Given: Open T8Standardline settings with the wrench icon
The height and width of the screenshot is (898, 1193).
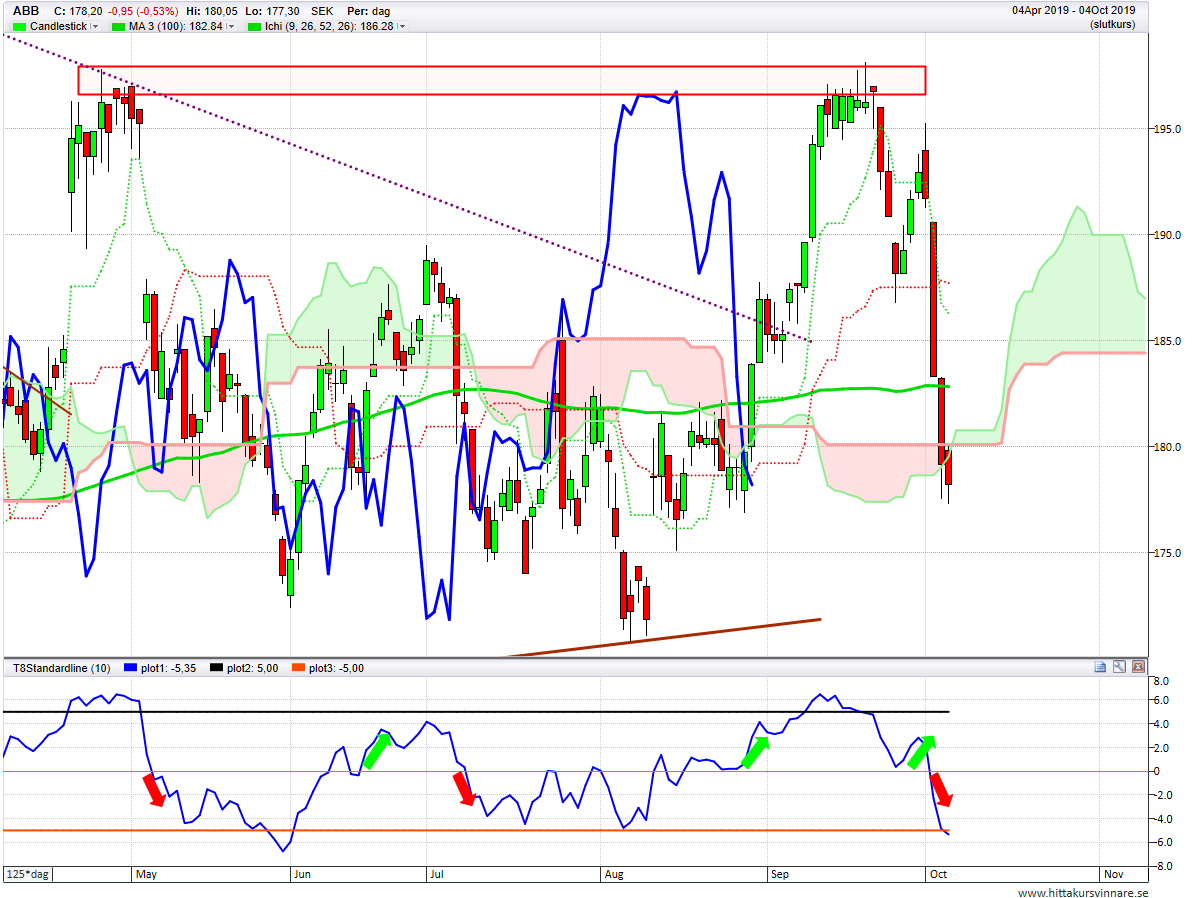Looking at the screenshot, I should pos(1119,667).
